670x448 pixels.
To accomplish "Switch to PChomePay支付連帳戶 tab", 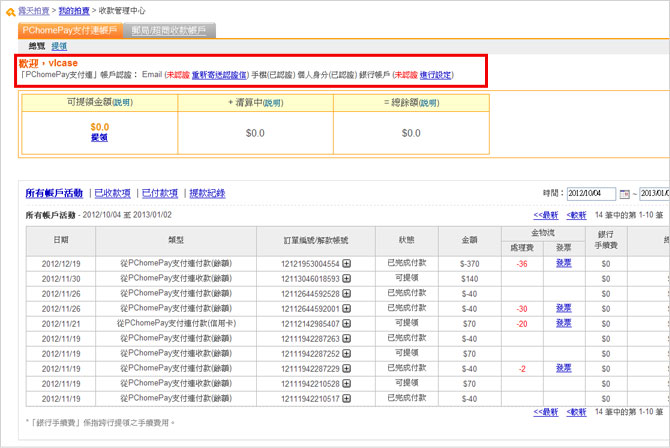I will click(70, 31).
